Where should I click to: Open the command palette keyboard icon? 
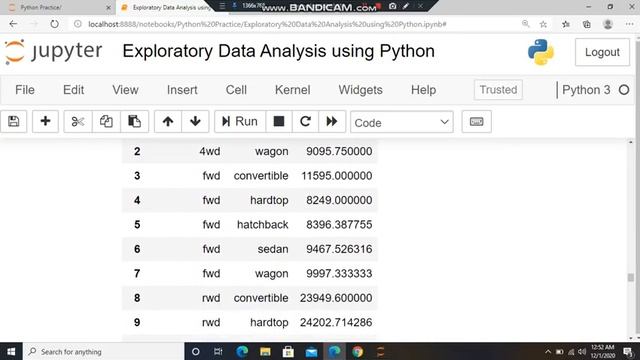[476, 122]
